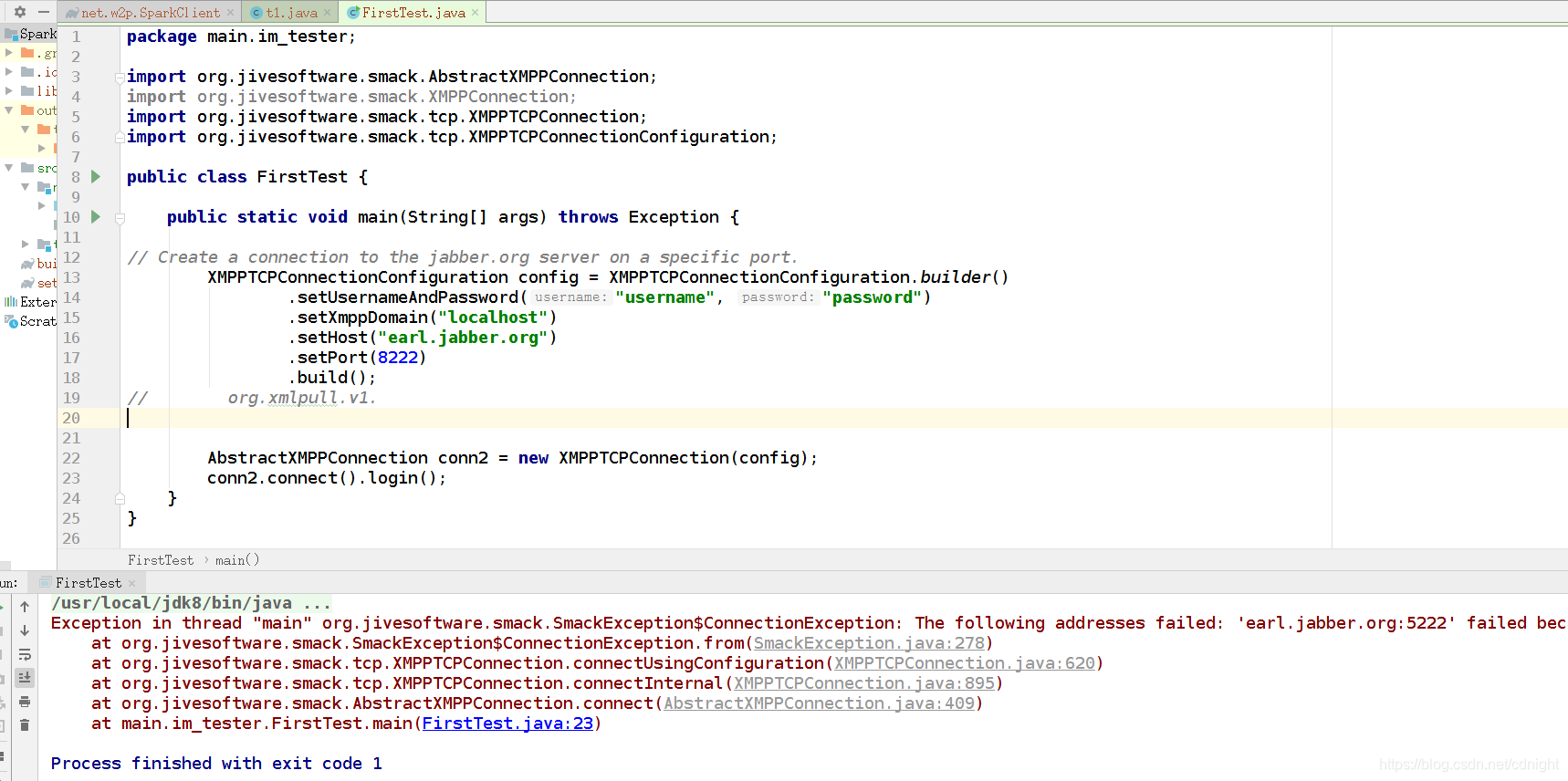
Task: Collapse the src folder in project tree
Action: tap(9, 168)
